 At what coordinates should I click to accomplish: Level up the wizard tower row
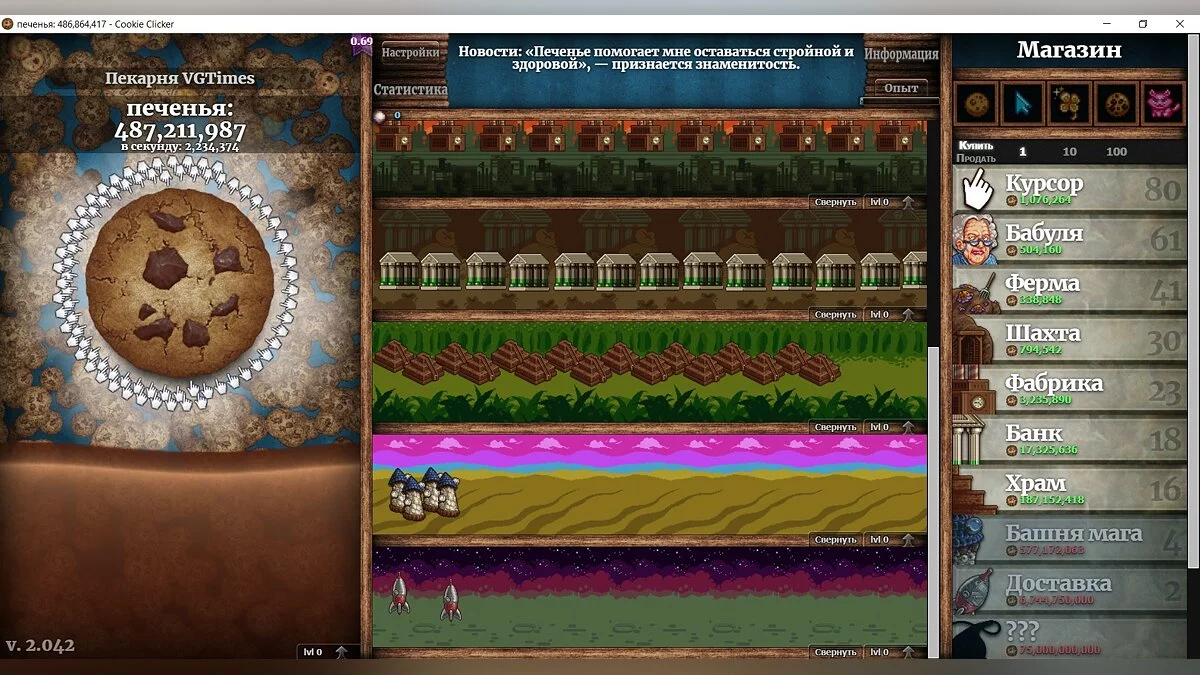coord(895,539)
